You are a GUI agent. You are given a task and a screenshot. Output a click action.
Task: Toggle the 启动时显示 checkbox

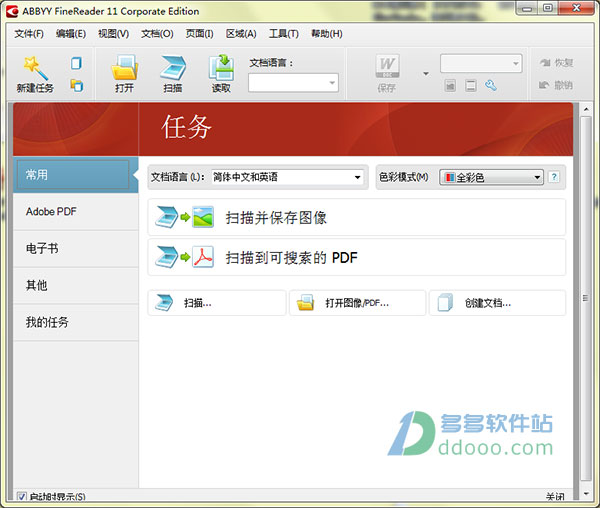click(x=21, y=497)
